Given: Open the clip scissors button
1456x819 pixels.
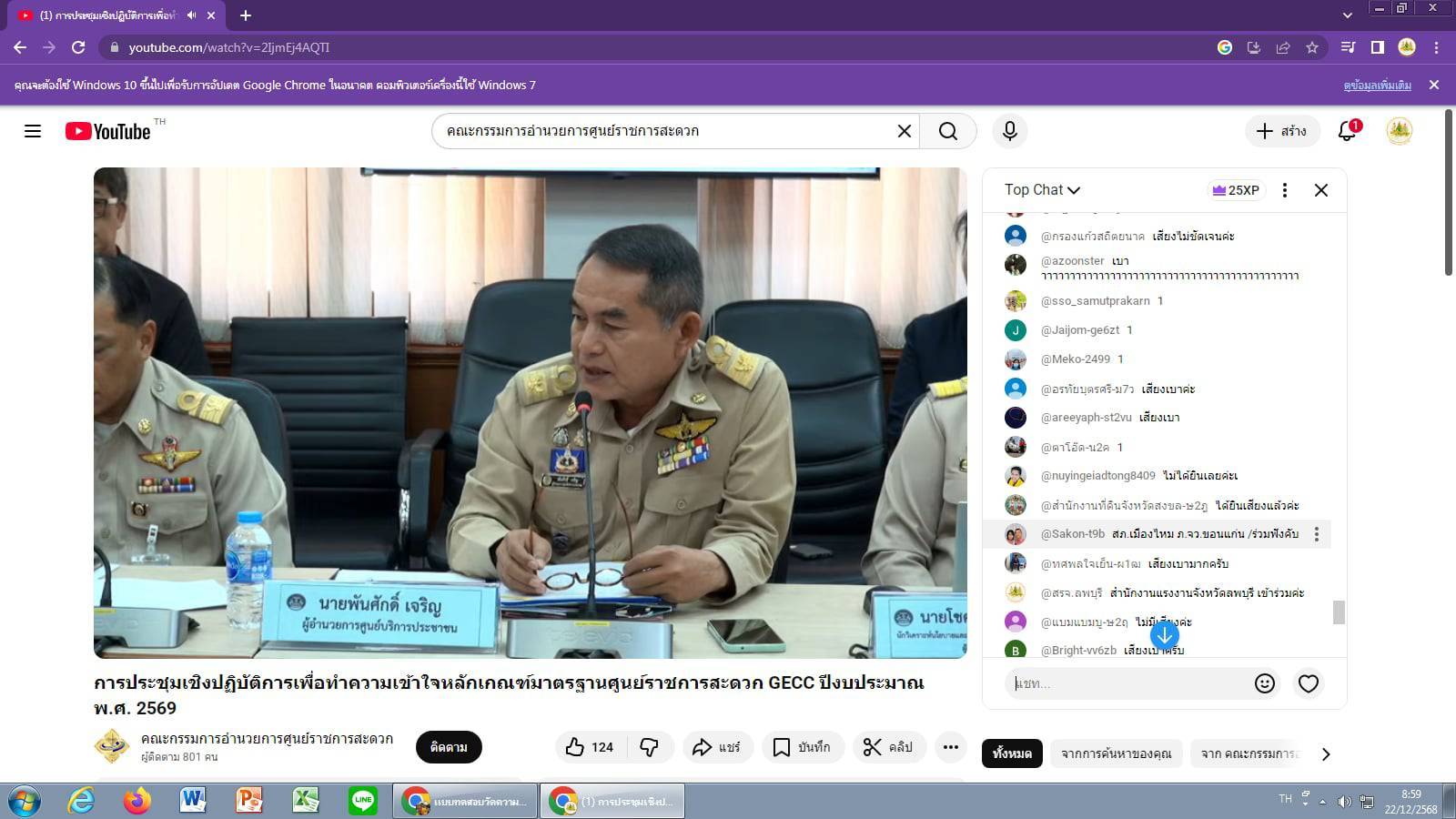Looking at the screenshot, I should click(887, 747).
